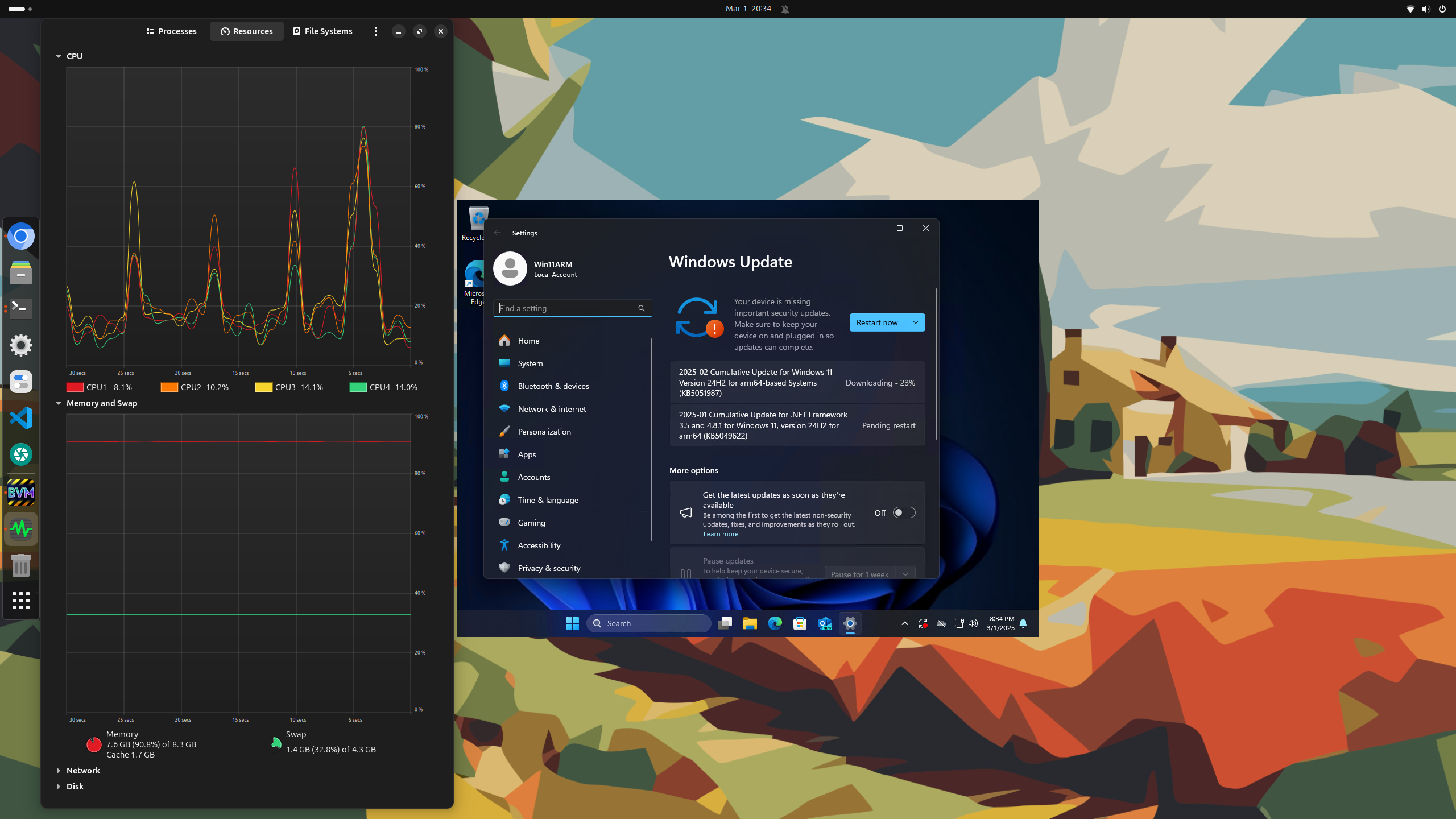Open Windows notification bell

[x=1023, y=623]
